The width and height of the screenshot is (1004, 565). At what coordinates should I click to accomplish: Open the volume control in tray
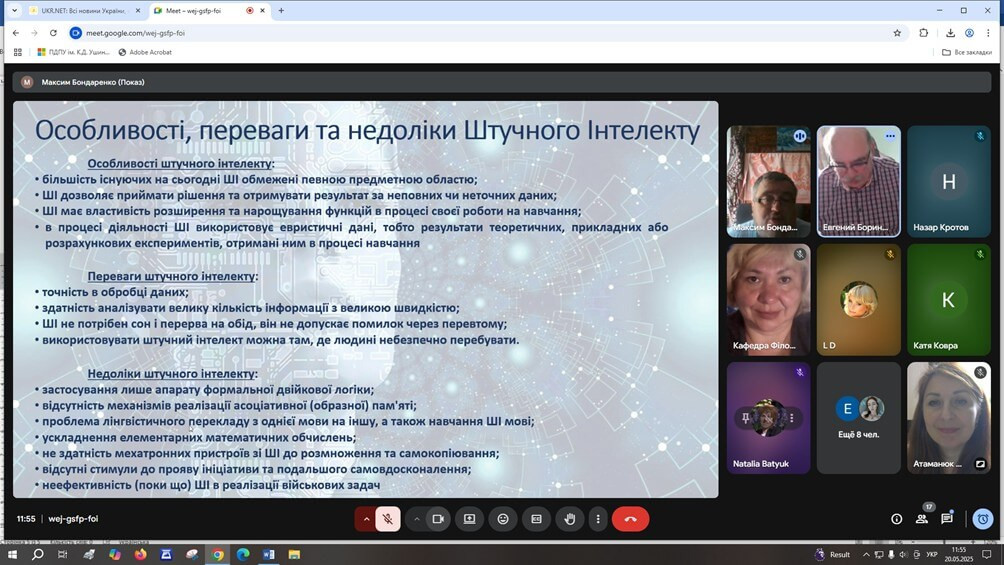pos(903,554)
